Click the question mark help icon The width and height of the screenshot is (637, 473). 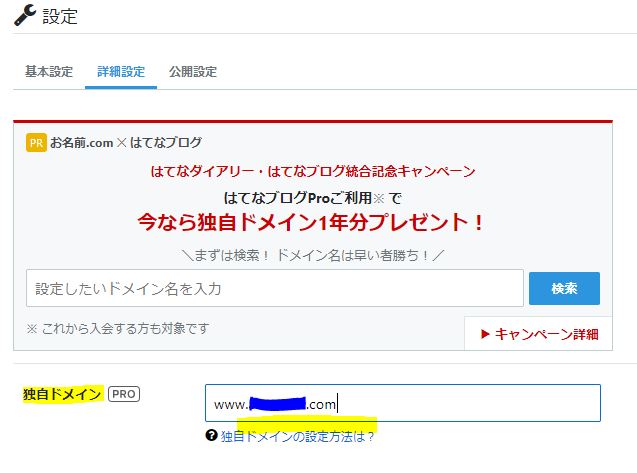(x=211, y=436)
